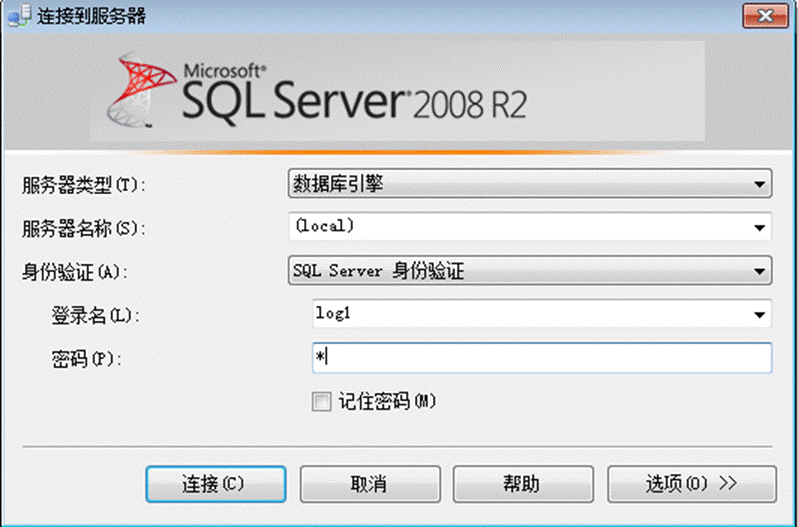The width and height of the screenshot is (798, 527).
Task: Click the 取消 button
Action: point(370,484)
